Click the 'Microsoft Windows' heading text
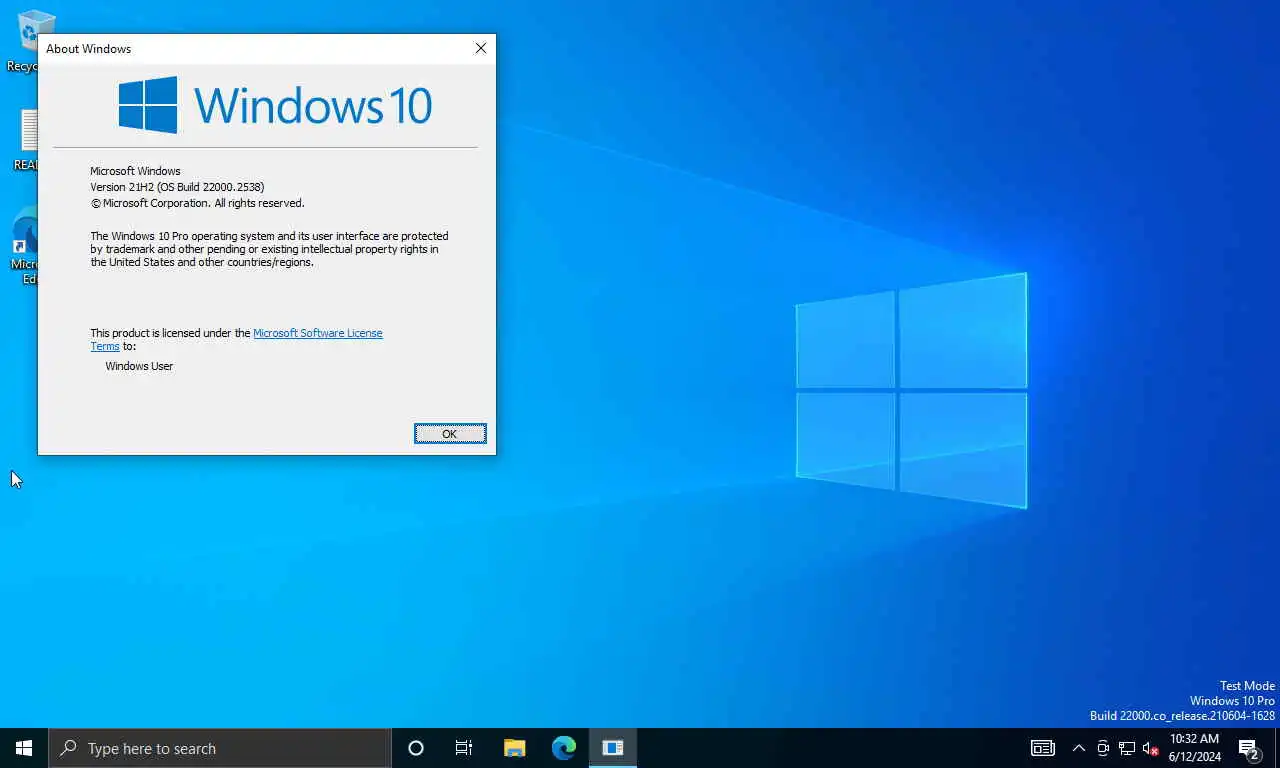 click(135, 171)
